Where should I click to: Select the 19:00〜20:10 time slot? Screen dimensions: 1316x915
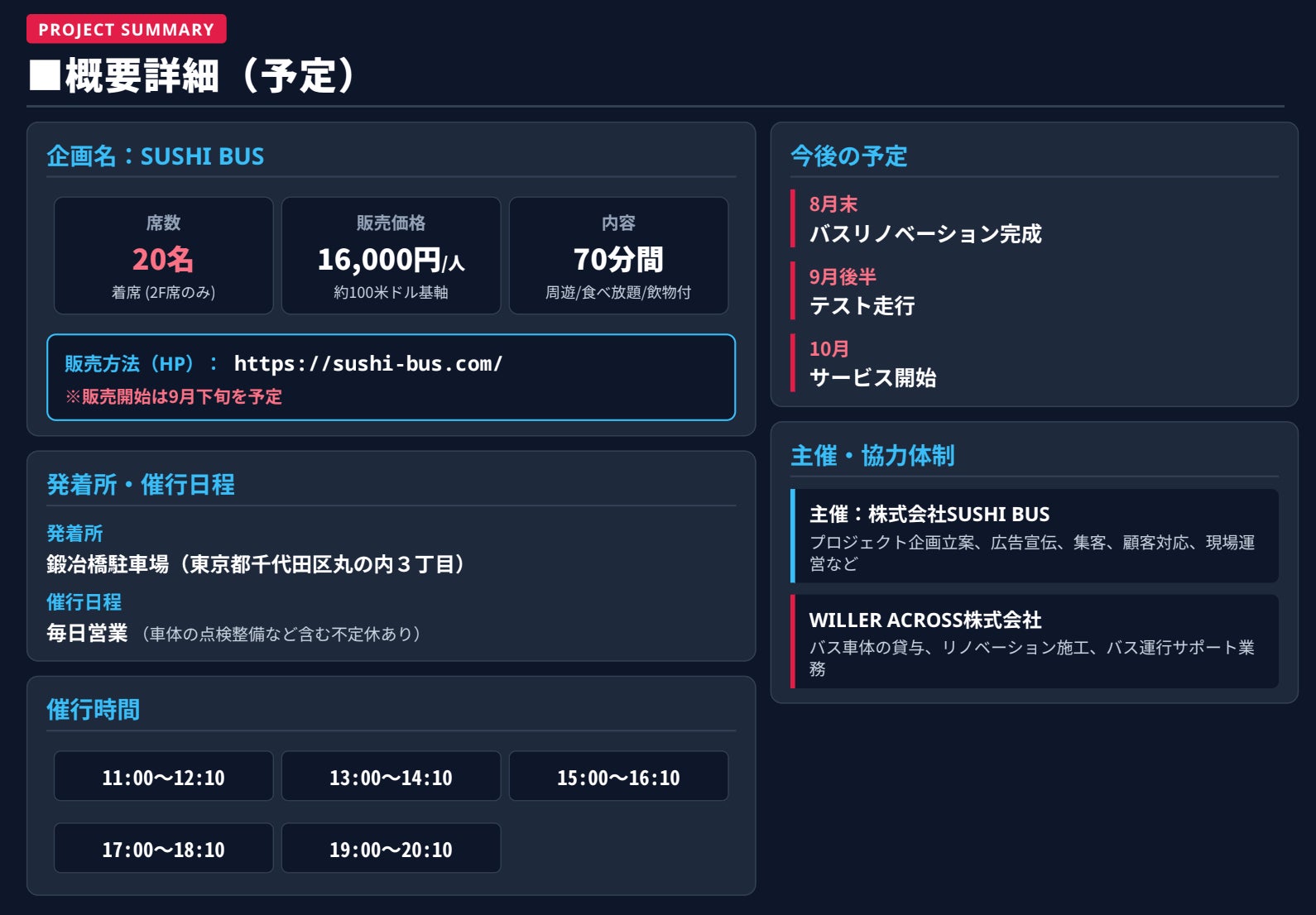coord(391,848)
